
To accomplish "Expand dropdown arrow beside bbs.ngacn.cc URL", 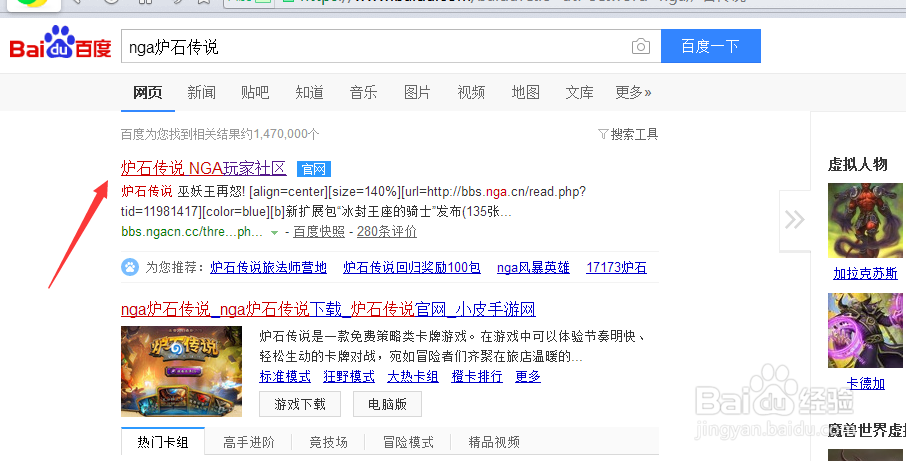I will 274,233.
